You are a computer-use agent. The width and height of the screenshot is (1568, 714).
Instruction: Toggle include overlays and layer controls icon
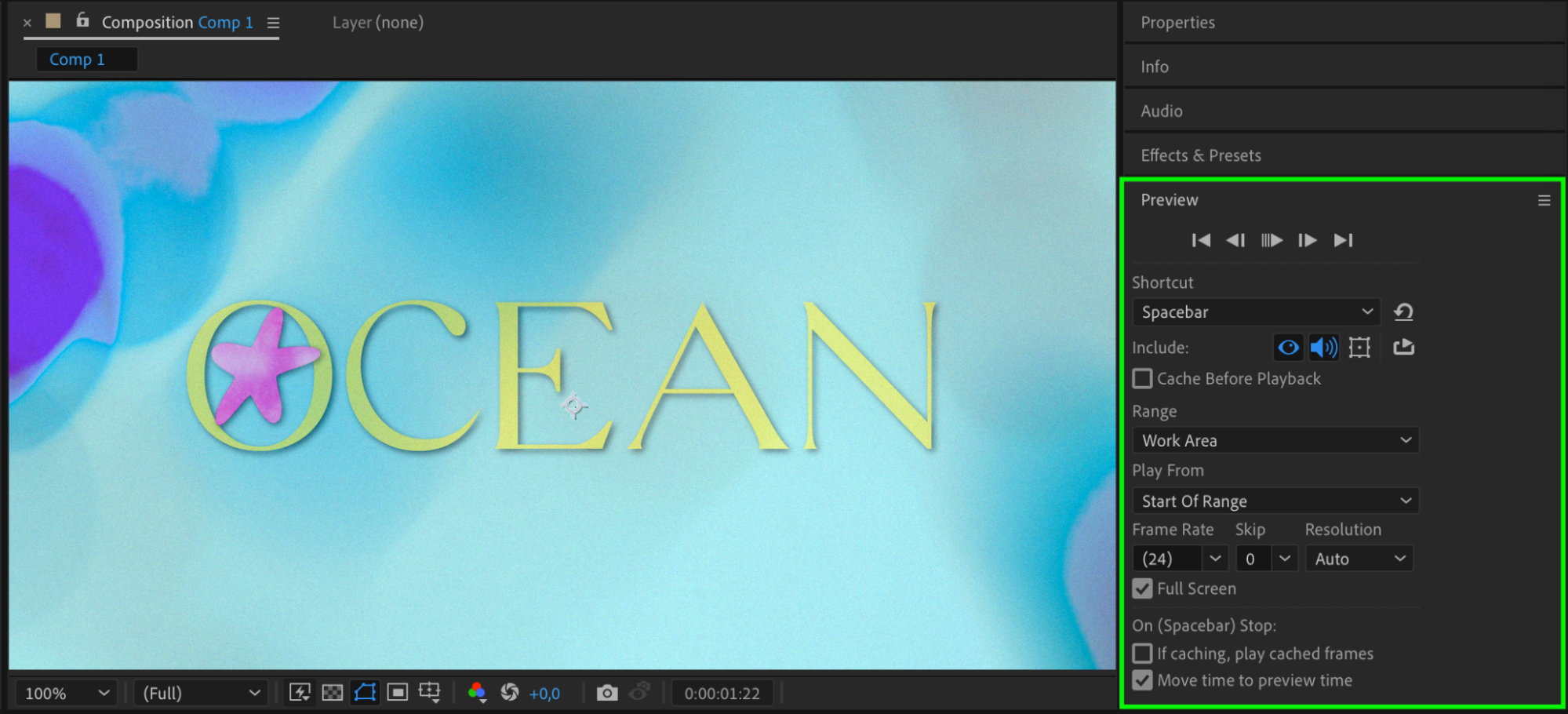1359,347
